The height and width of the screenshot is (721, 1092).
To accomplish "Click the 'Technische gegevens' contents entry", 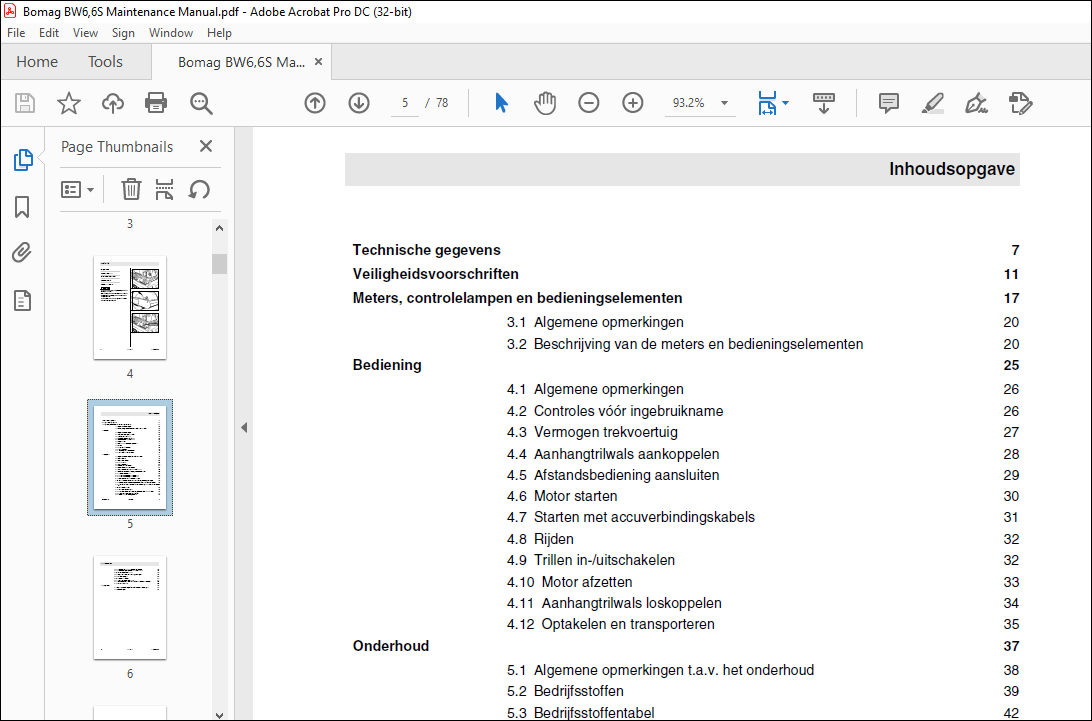I will point(426,250).
